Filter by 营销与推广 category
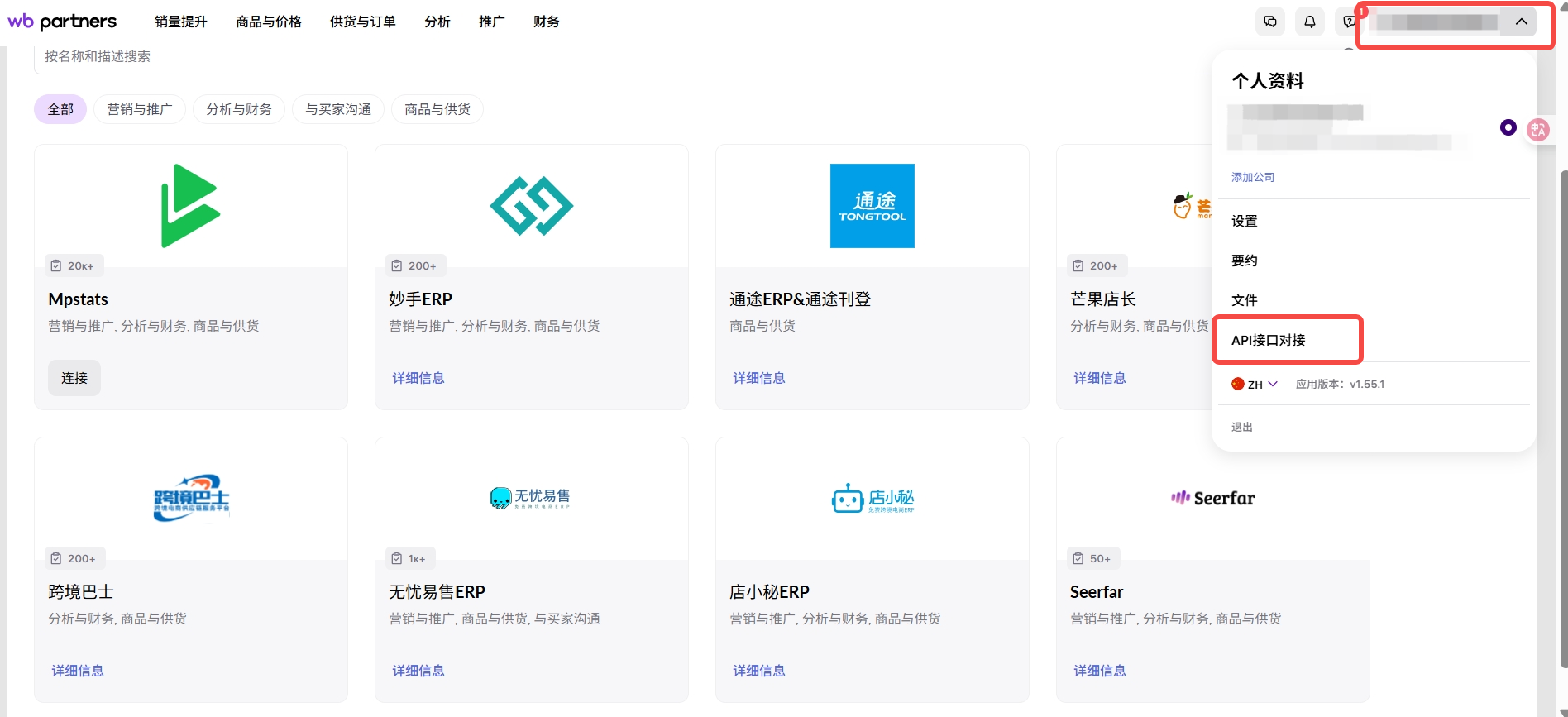 pos(140,109)
